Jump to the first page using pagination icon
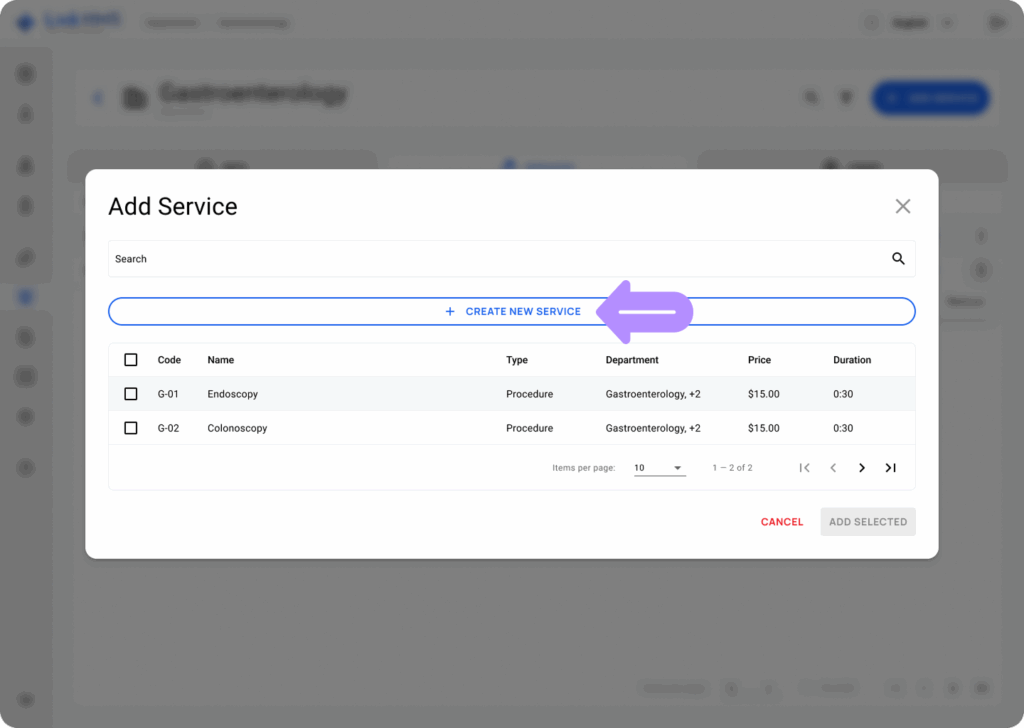Viewport: 1024px width, 728px height. click(x=805, y=467)
